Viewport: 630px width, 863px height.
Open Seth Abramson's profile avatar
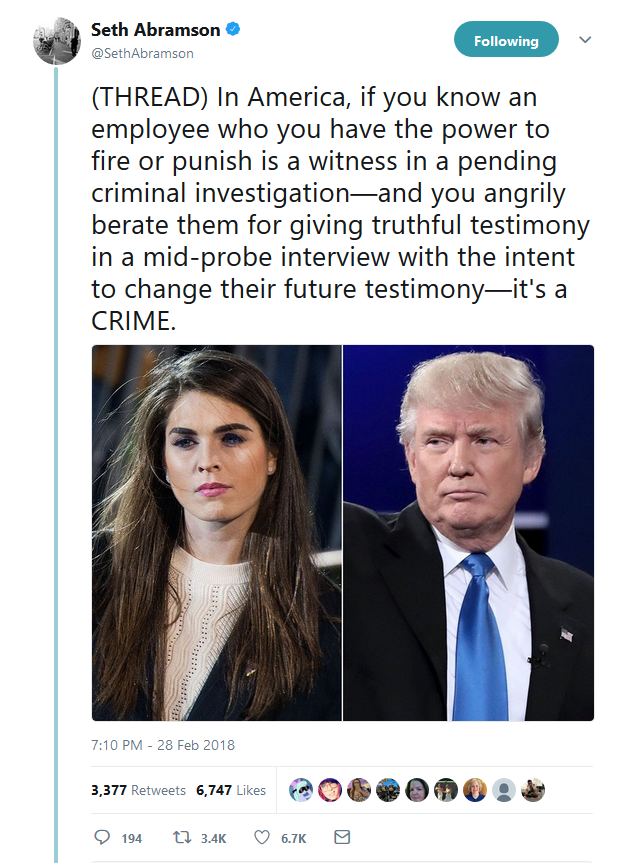(x=57, y=41)
